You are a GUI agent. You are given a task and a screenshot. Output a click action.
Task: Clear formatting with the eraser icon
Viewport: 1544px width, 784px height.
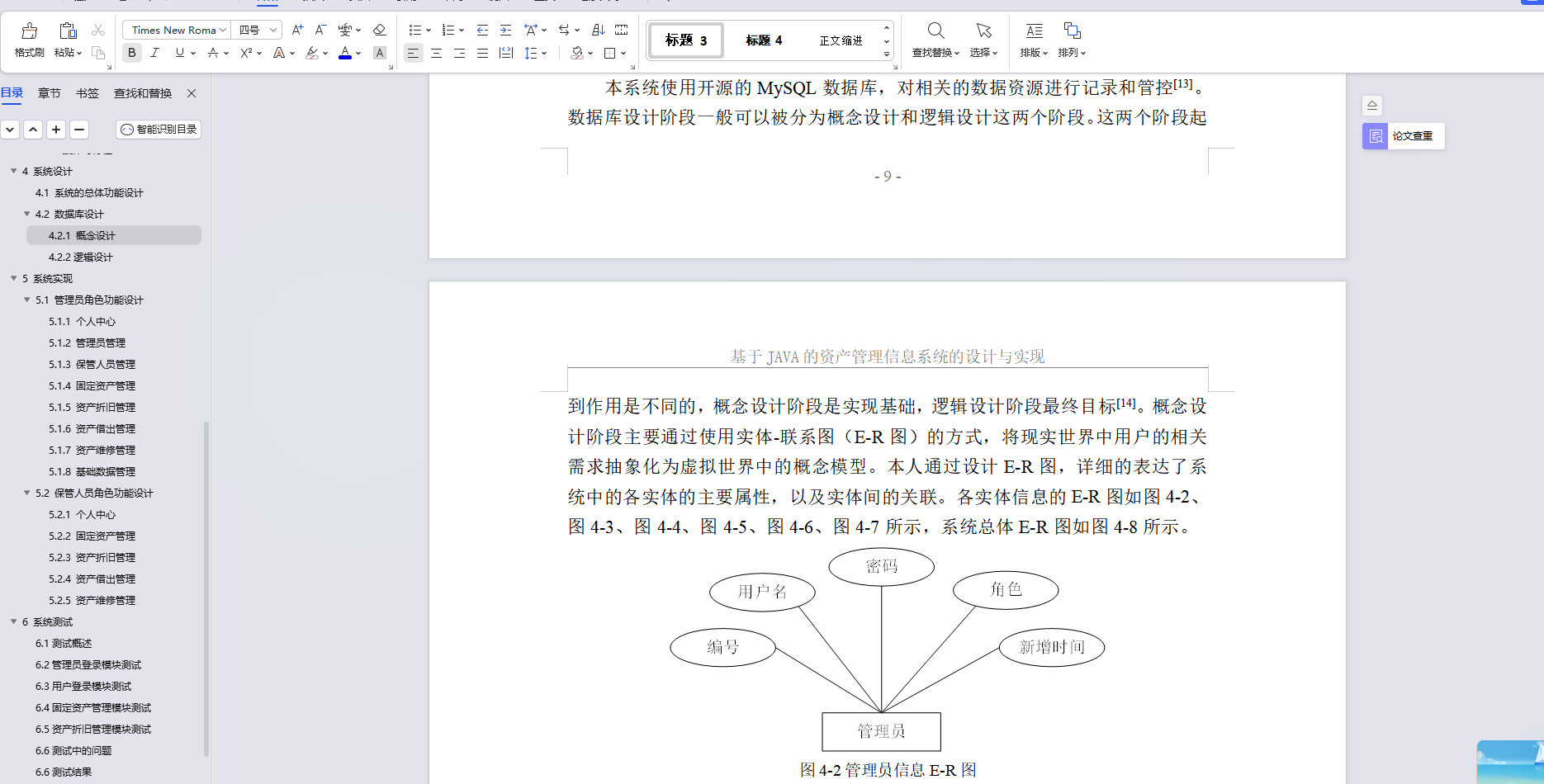[x=379, y=29]
